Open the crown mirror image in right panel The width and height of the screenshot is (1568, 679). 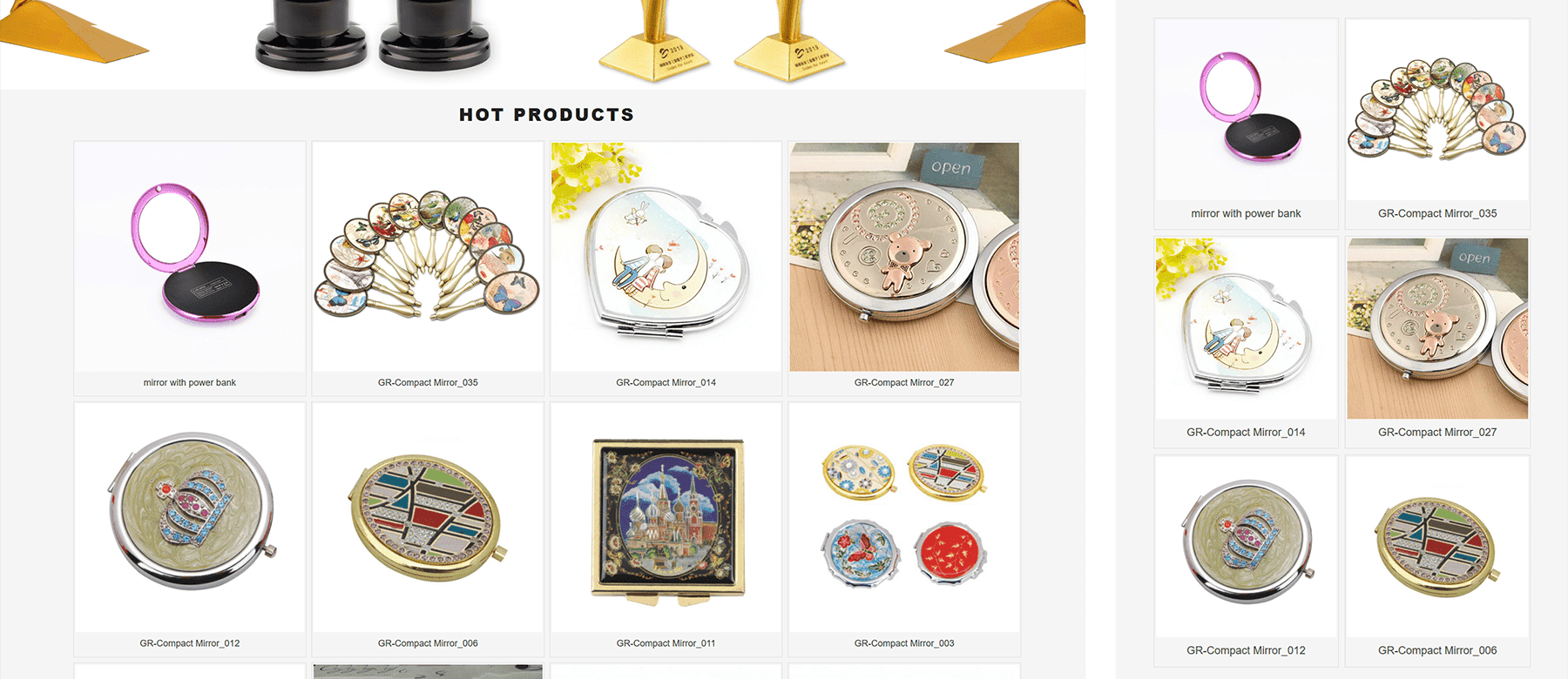[x=1247, y=547]
